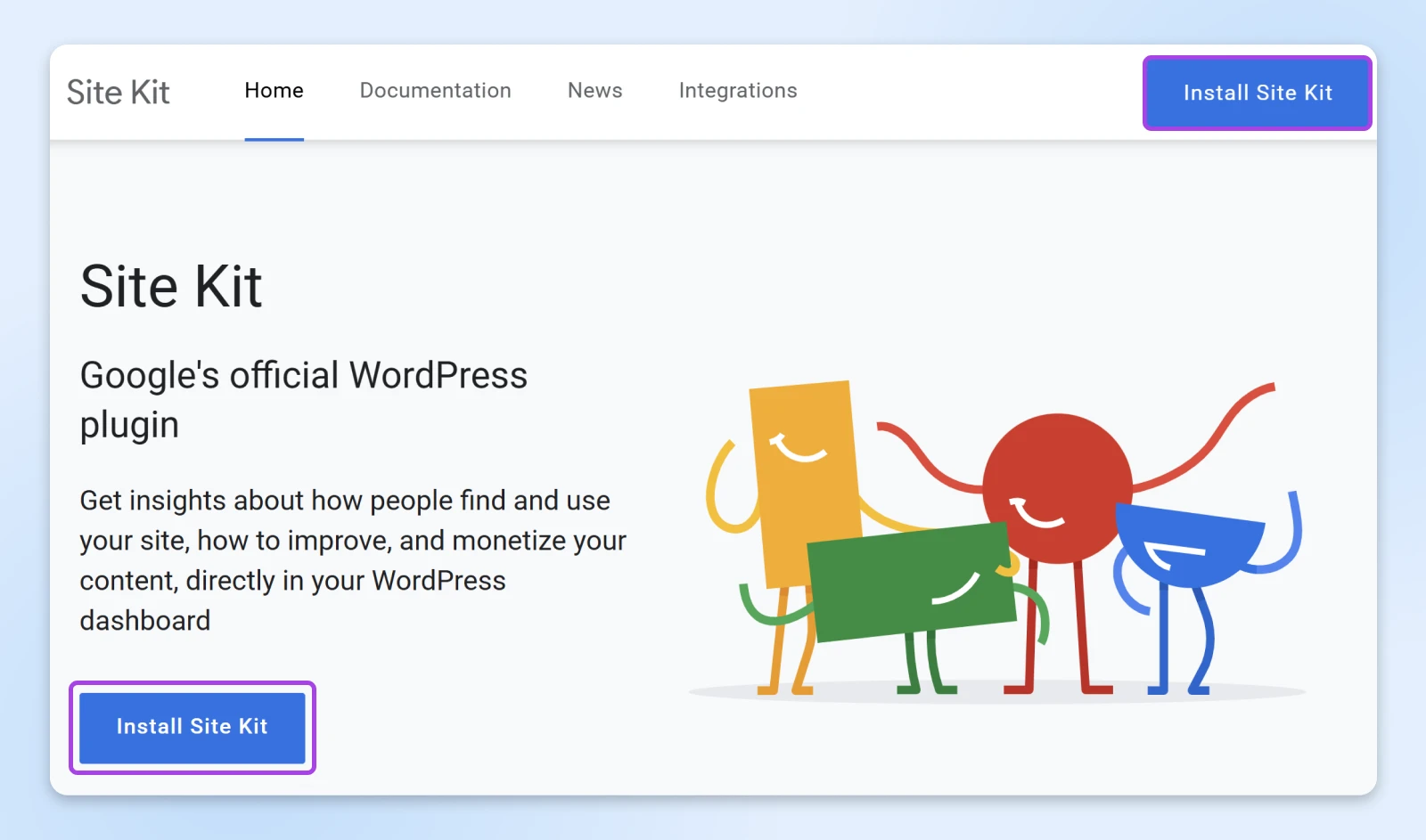Screen dimensions: 1426x840
Task: Open the Documentation menu item
Action: pos(435,91)
